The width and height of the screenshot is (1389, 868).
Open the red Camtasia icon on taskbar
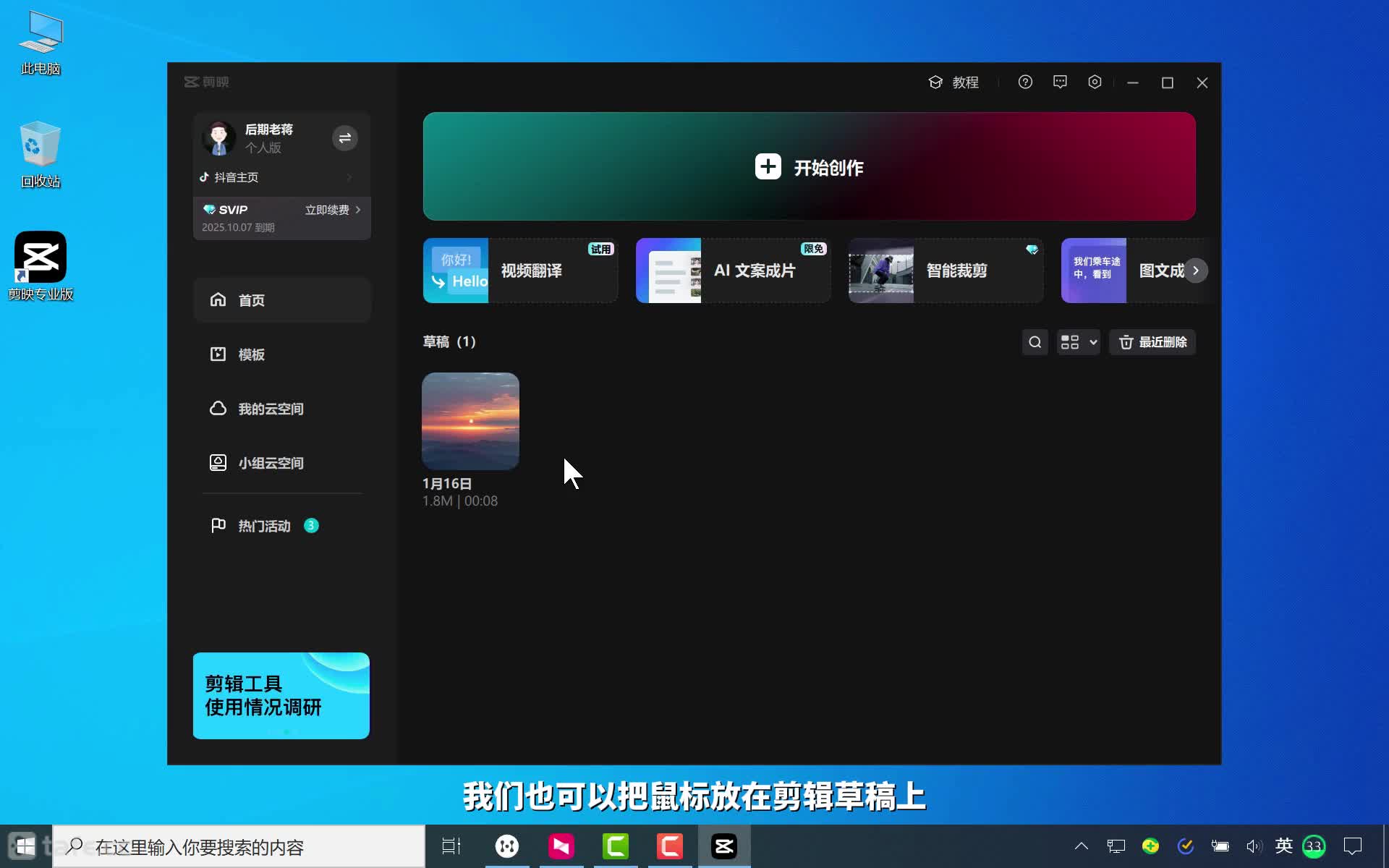click(x=670, y=846)
